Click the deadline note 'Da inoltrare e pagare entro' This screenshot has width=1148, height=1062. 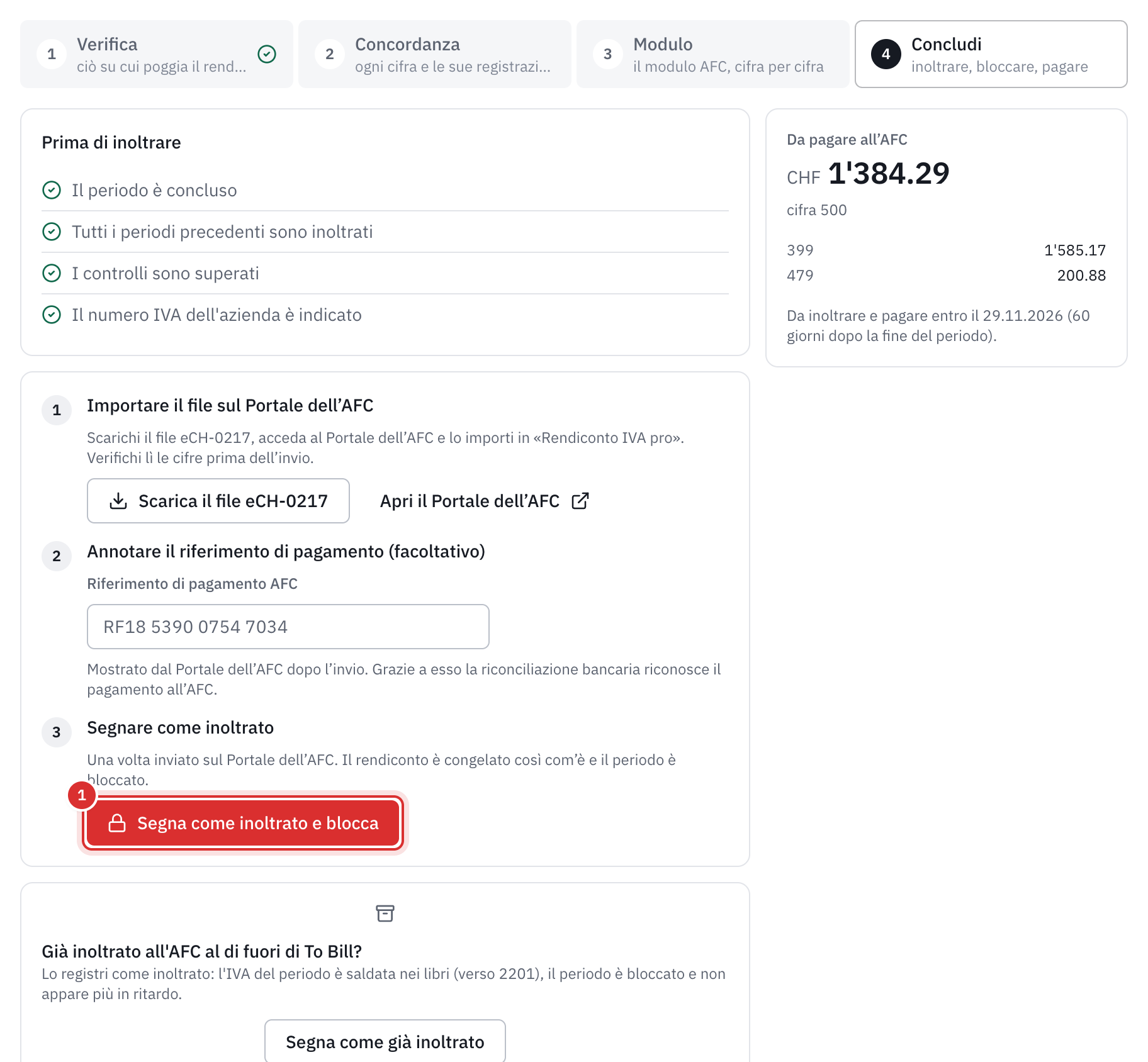(938, 326)
